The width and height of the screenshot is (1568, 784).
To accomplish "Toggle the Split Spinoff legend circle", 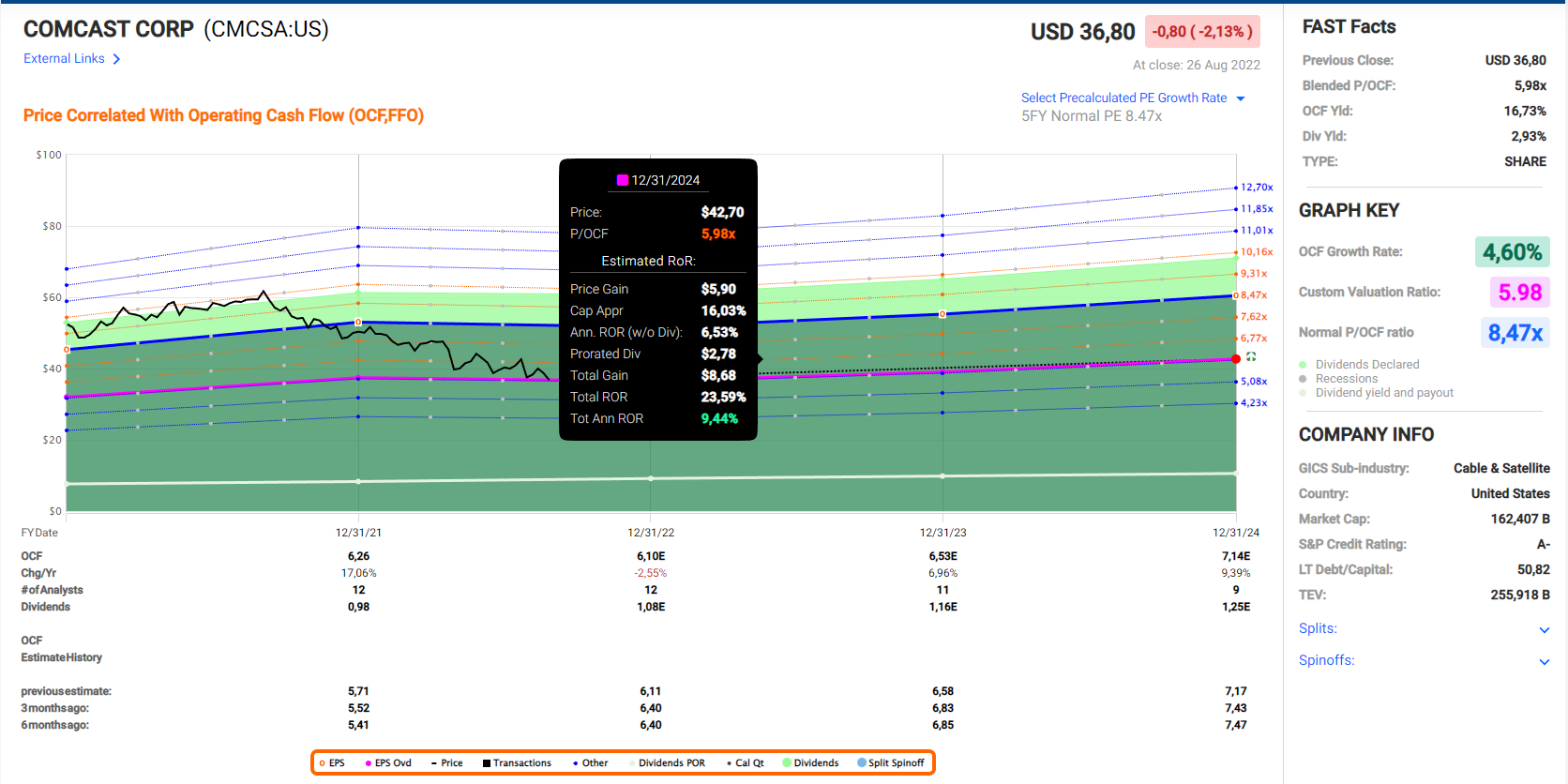I will 862,763.
